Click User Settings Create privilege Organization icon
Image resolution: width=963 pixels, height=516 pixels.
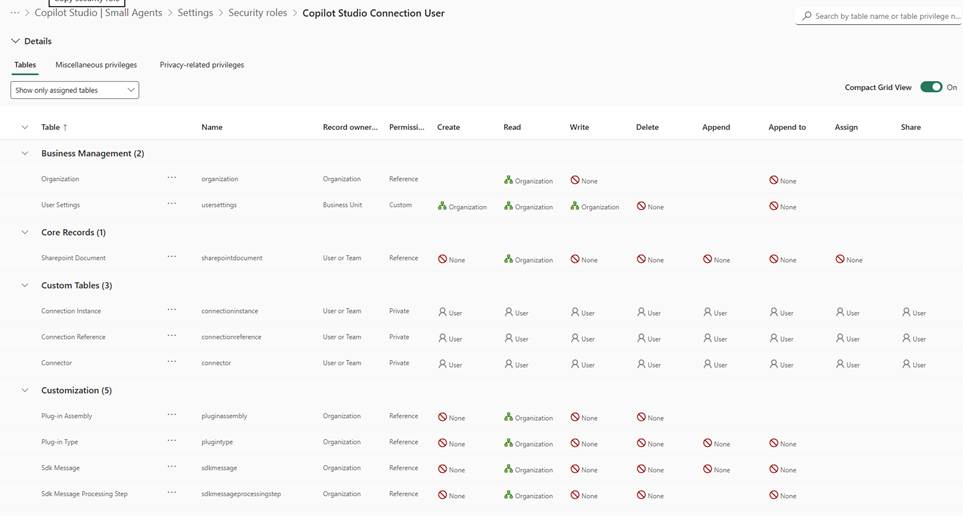point(443,207)
